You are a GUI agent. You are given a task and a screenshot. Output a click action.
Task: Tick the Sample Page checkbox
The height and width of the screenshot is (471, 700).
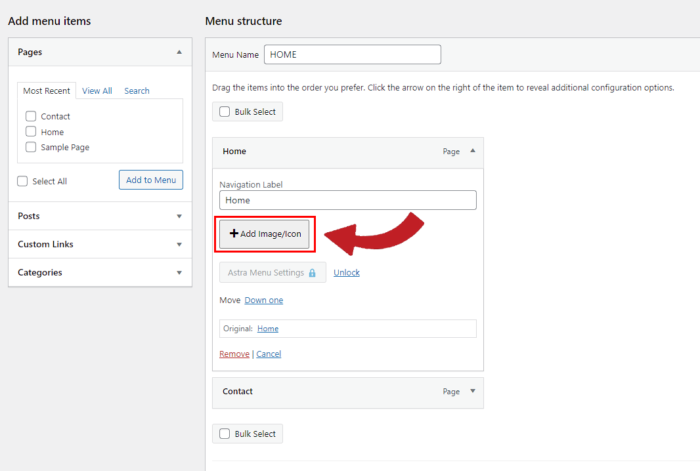click(31, 147)
